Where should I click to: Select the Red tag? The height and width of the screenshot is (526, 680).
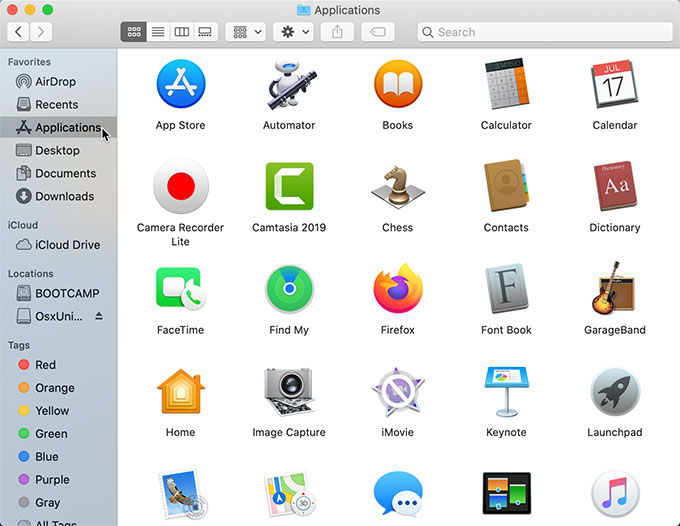[x=59, y=365]
